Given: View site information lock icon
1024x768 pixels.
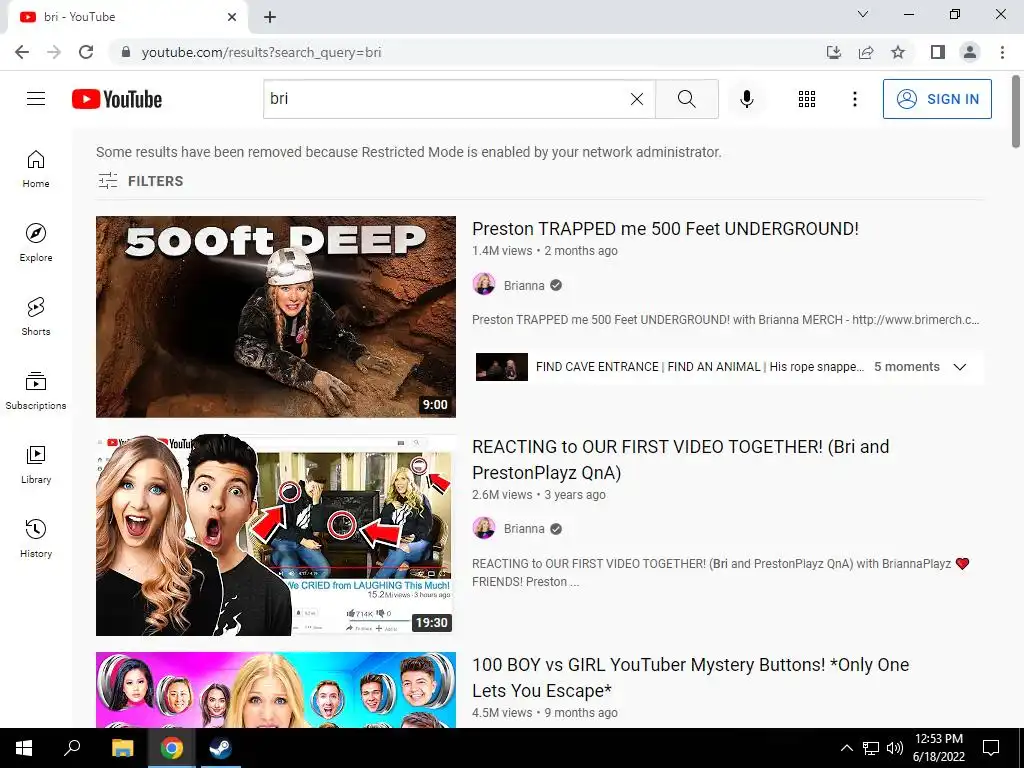Looking at the screenshot, I should tap(126, 52).
